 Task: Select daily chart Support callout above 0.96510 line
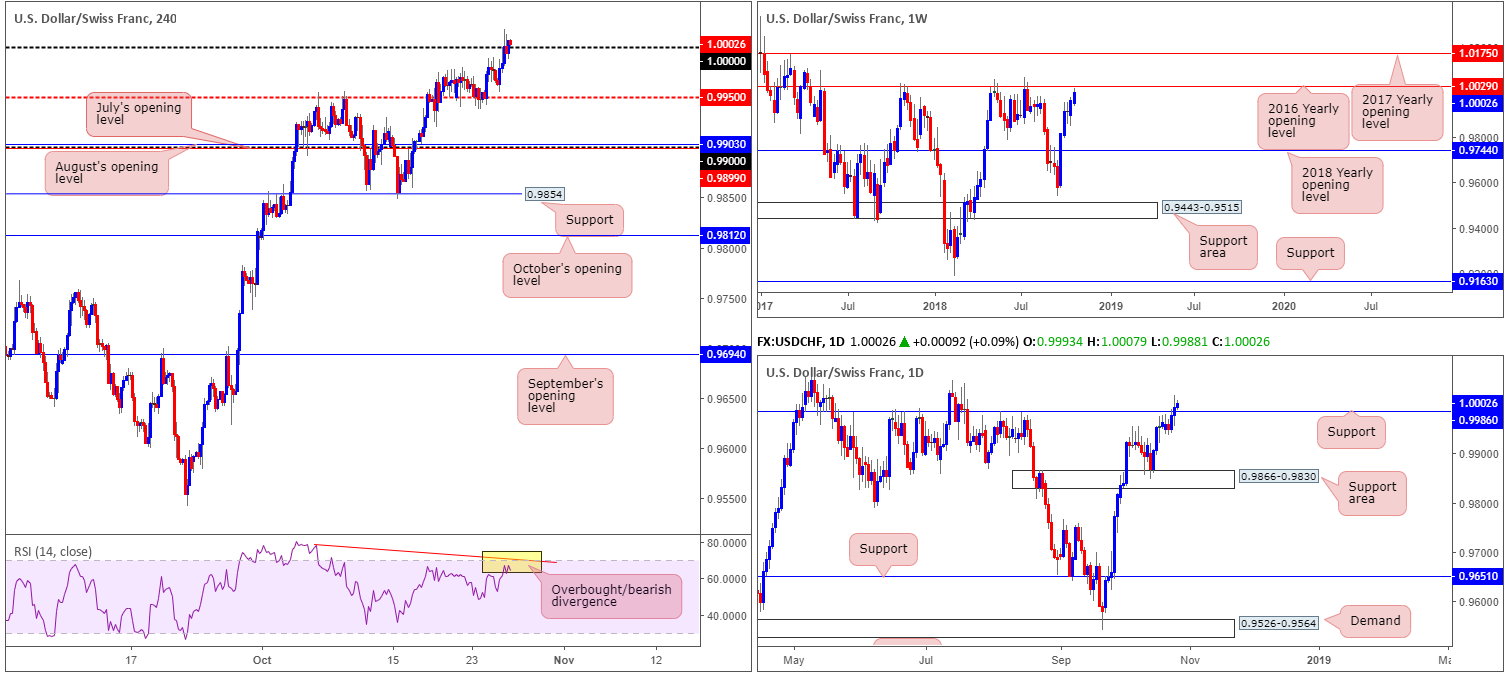pyautogui.click(x=883, y=549)
